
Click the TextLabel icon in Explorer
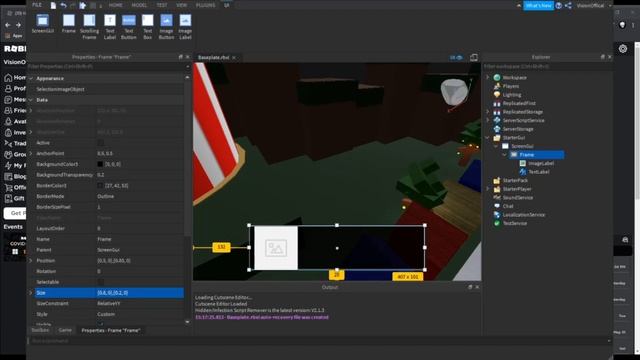click(522, 172)
